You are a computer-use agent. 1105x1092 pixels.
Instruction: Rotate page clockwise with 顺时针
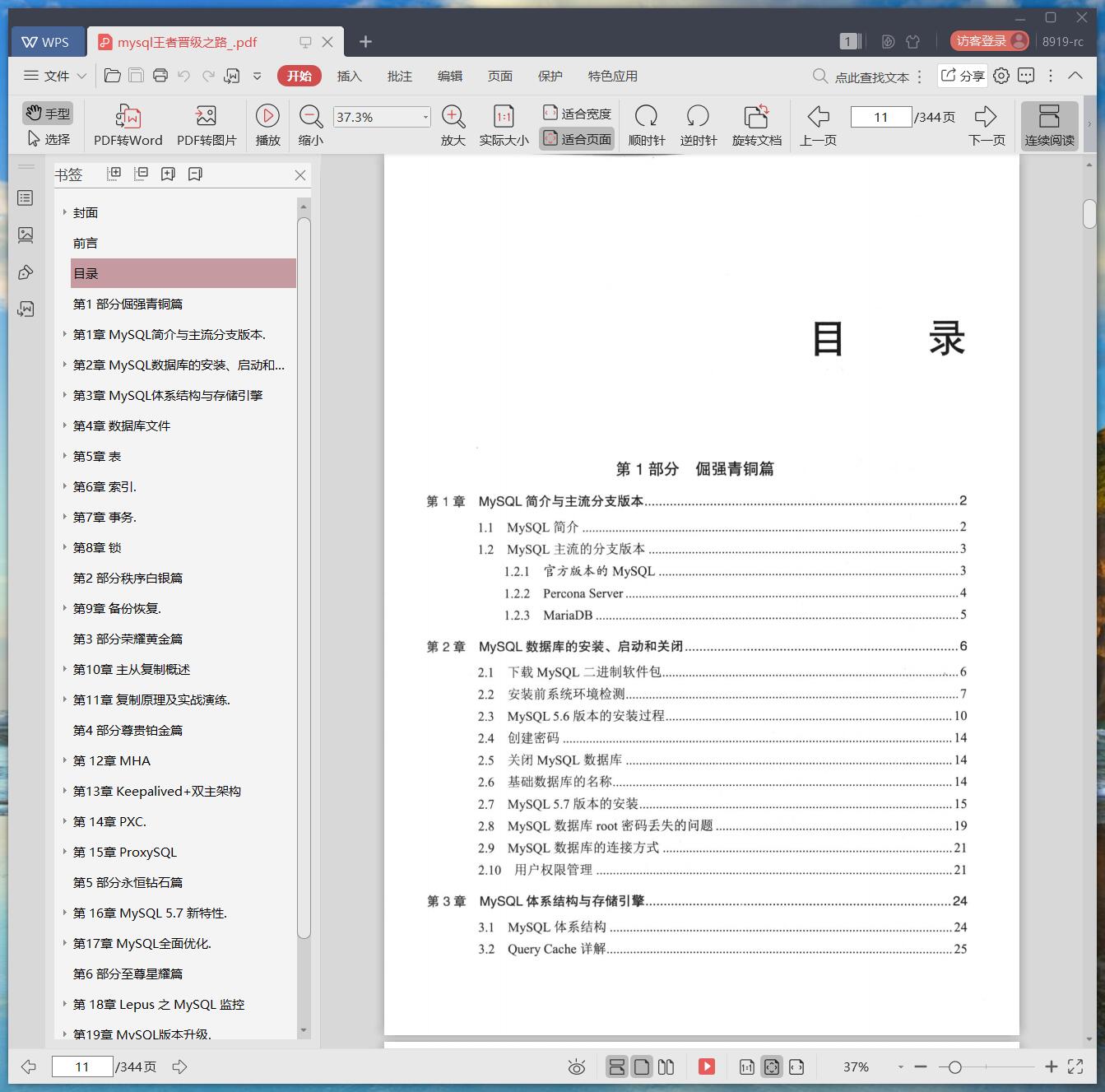click(x=647, y=125)
